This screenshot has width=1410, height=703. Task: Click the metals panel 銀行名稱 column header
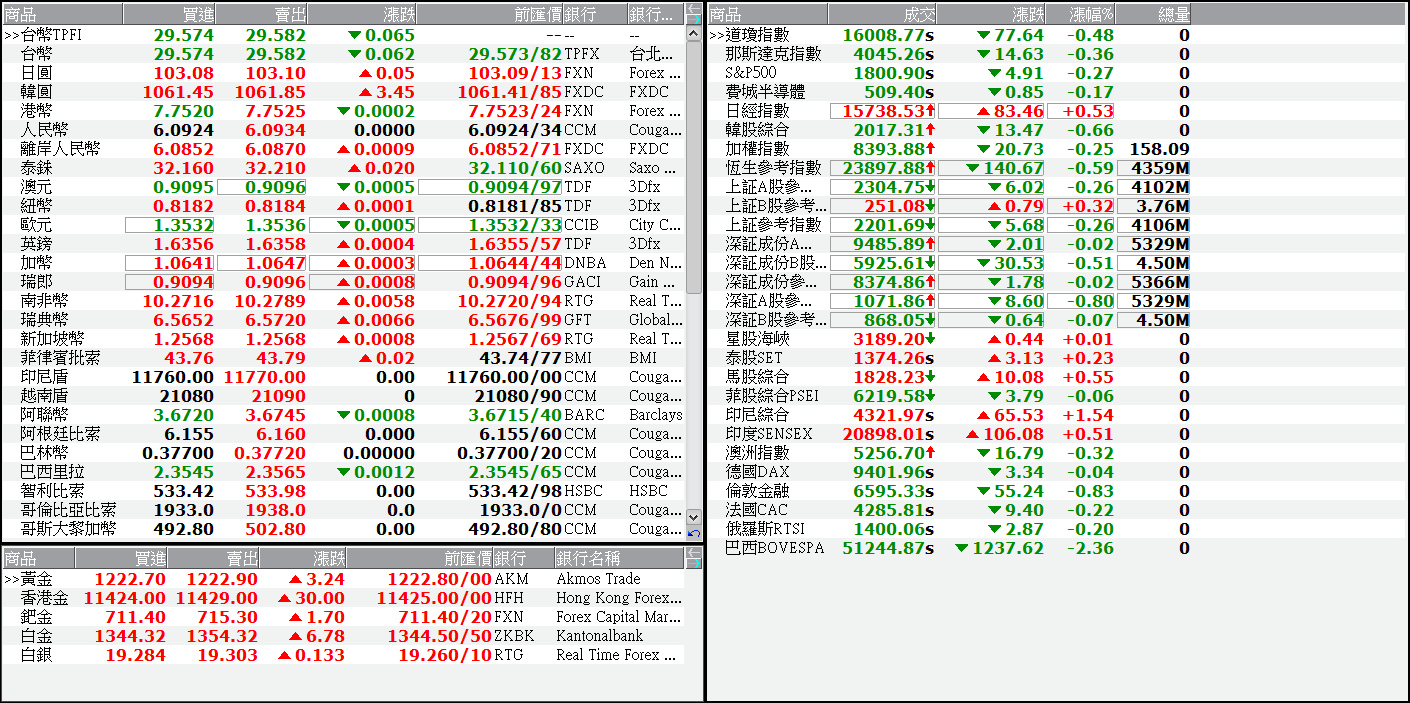coord(619,558)
